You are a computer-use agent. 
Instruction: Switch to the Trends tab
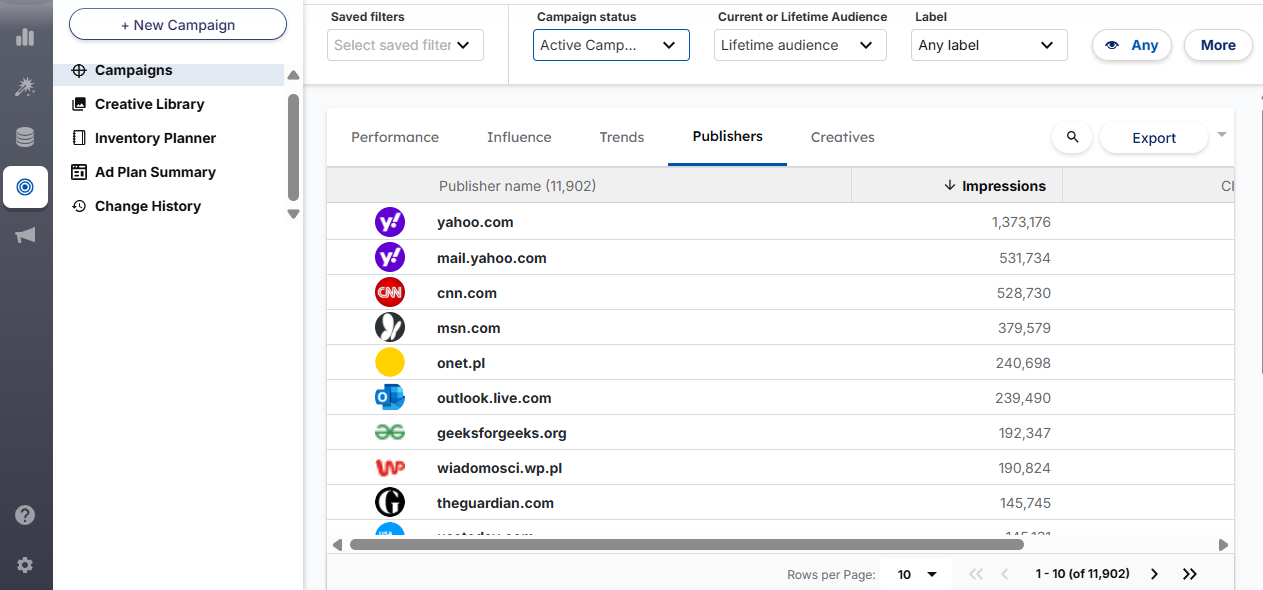(x=621, y=137)
